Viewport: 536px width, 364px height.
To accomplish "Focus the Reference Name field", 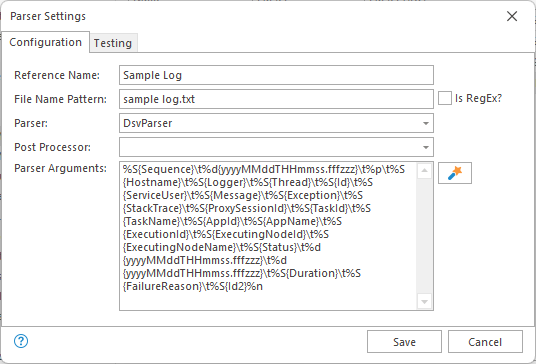I will (x=276, y=75).
